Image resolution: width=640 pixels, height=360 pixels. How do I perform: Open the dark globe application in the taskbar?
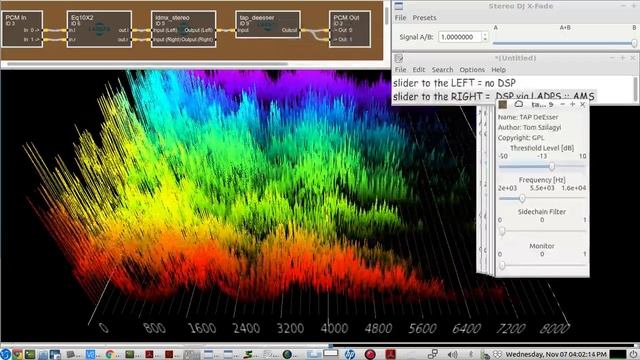click(x=287, y=354)
